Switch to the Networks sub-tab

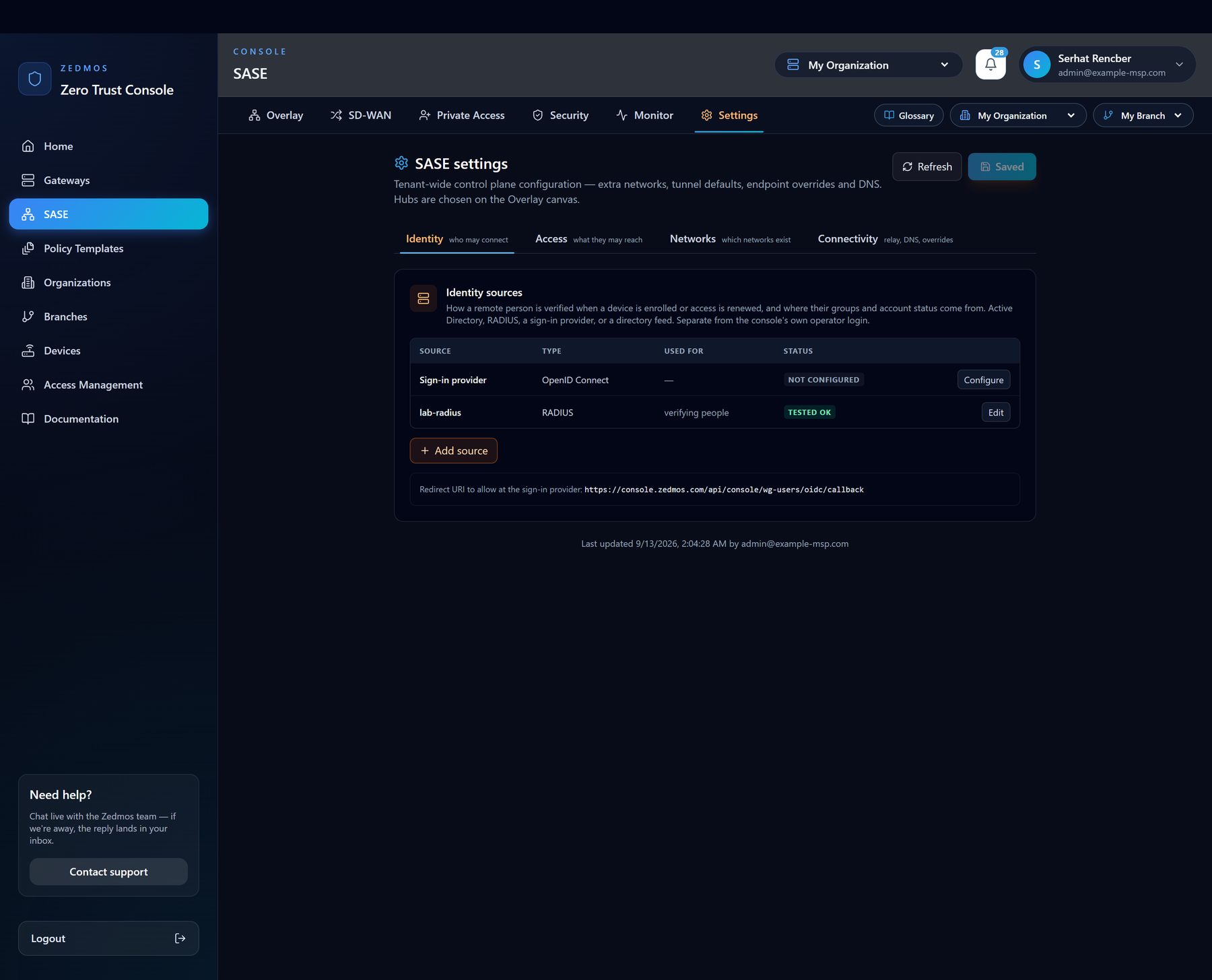pos(730,239)
